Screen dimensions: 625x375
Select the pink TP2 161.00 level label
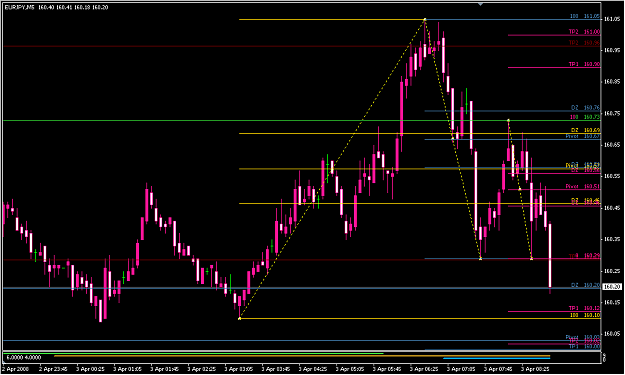pyautogui.click(x=584, y=31)
